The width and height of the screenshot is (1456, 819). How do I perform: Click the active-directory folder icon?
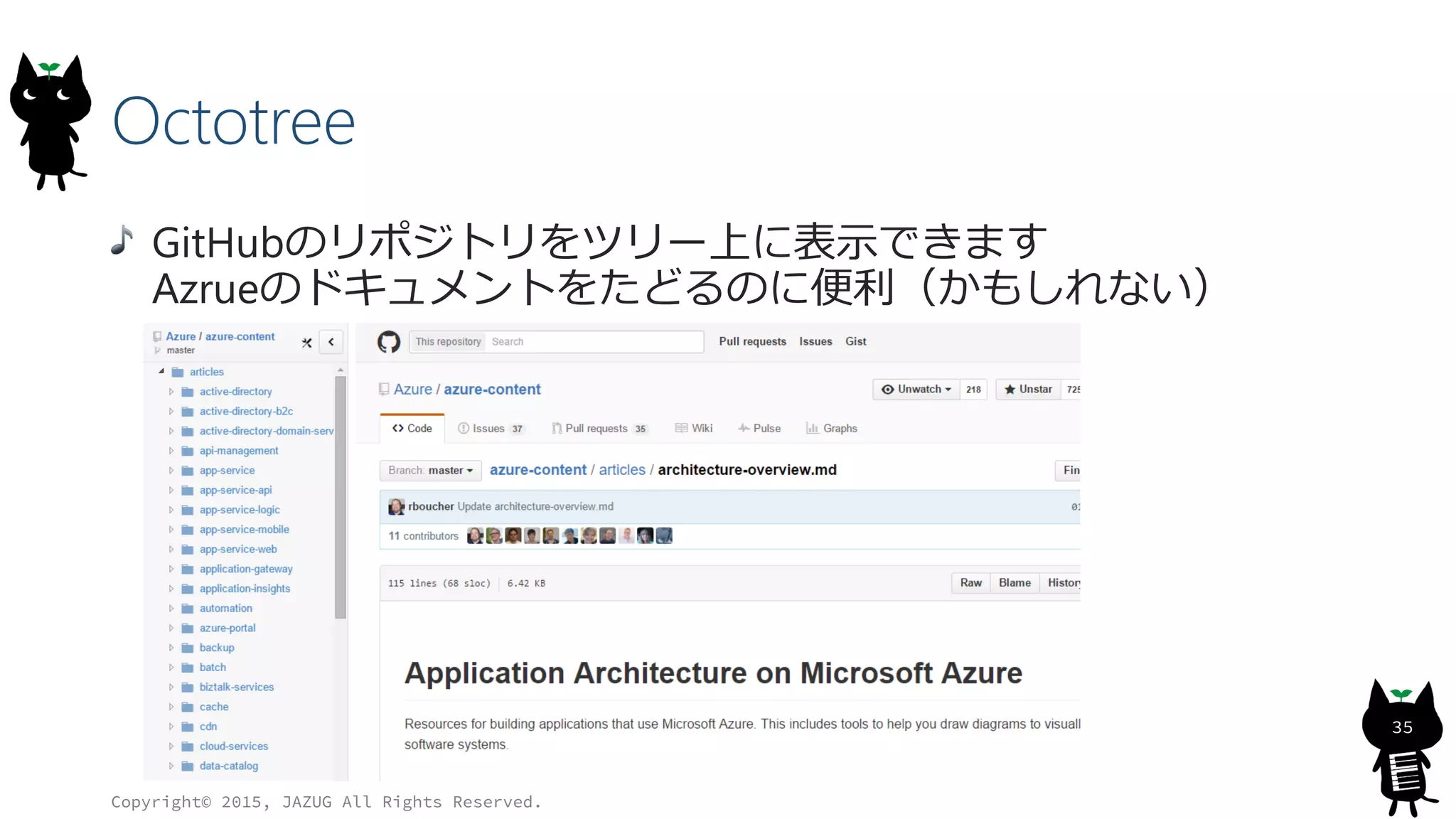point(188,392)
